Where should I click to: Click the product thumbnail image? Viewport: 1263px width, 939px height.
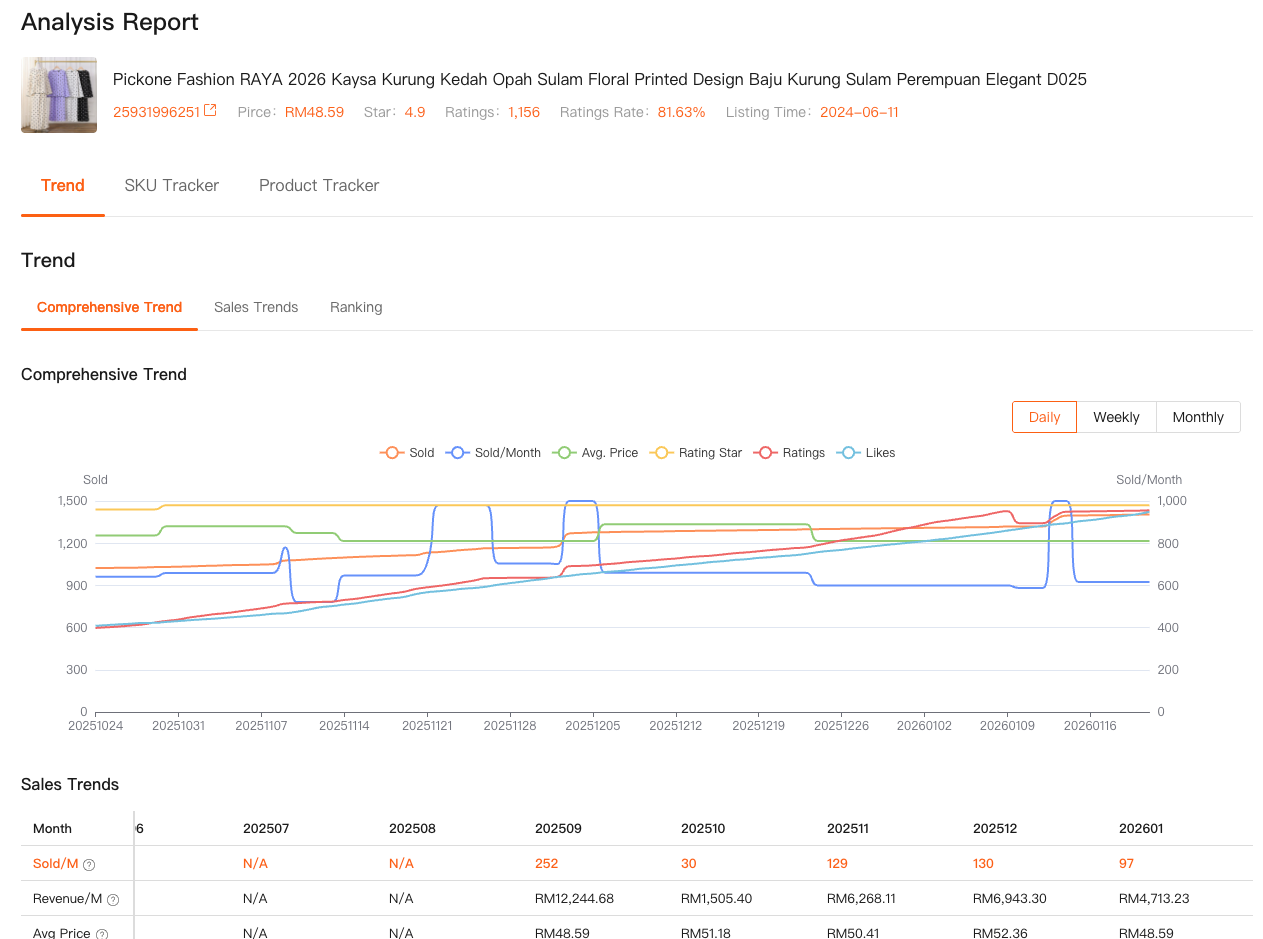[59, 95]
